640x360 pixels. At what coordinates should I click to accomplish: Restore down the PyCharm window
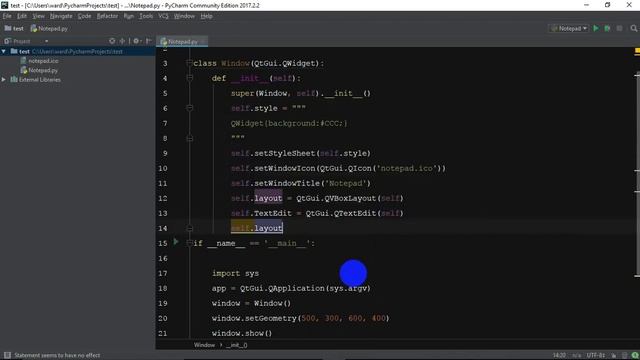coord(607,5)
